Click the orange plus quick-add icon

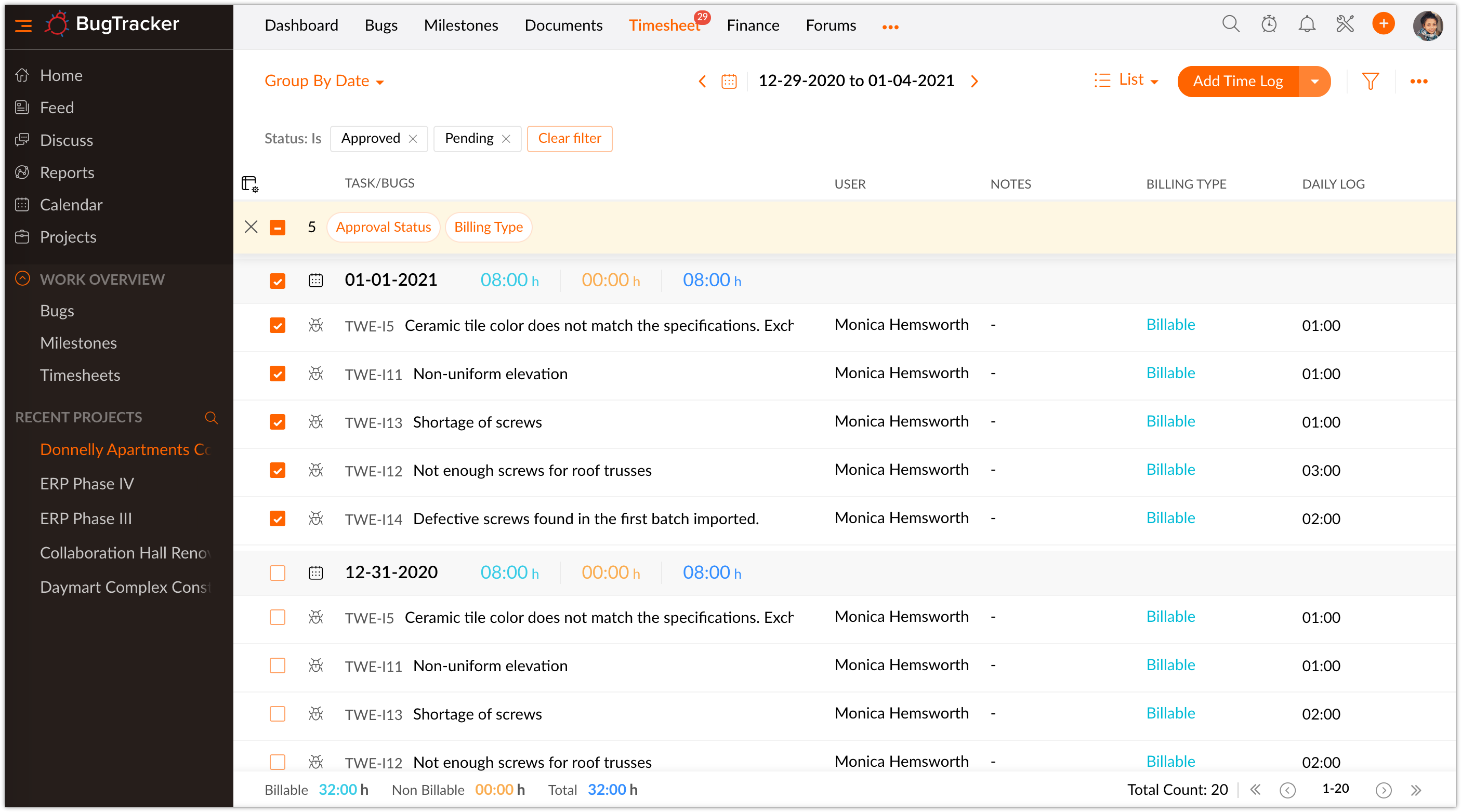[1384, 24]
